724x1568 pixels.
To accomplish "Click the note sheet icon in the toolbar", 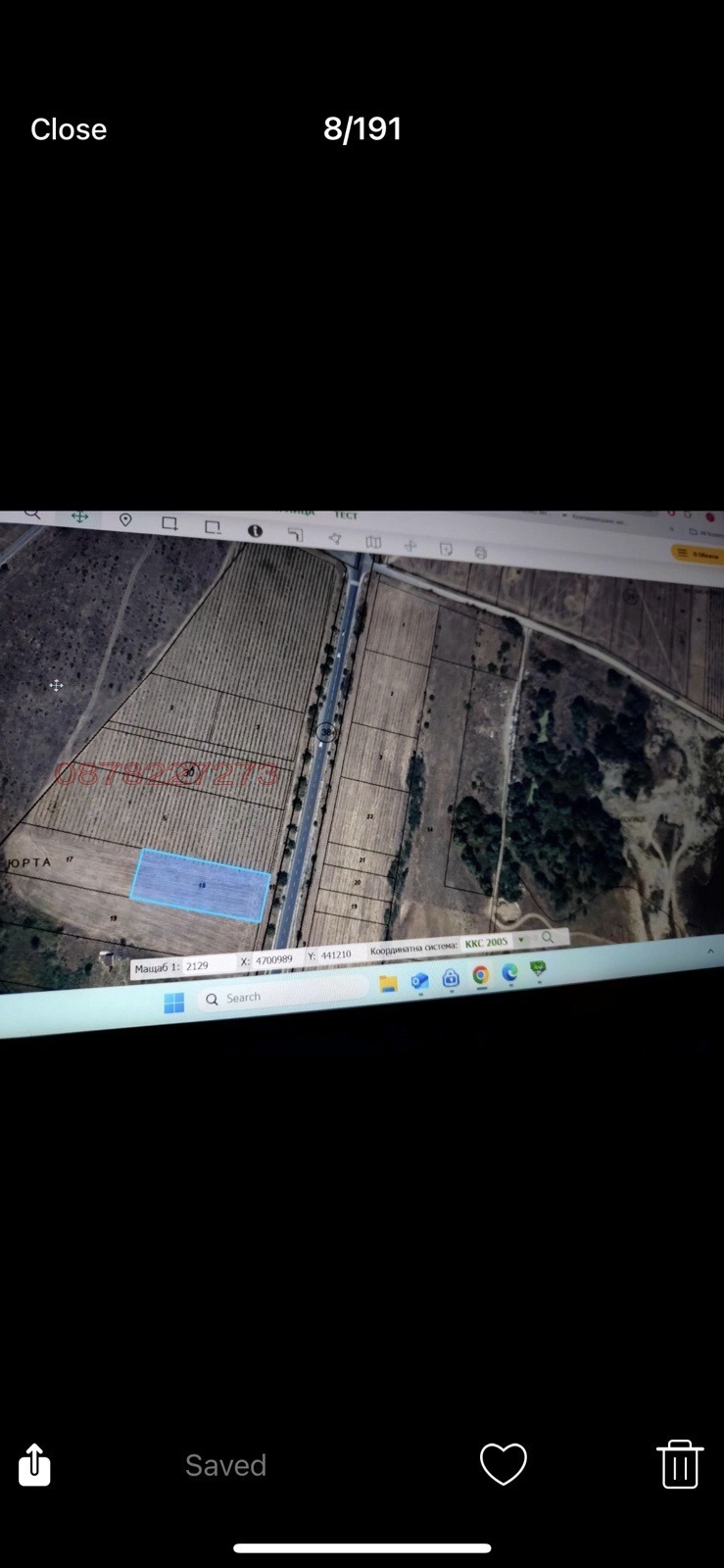I will [446, 549].
